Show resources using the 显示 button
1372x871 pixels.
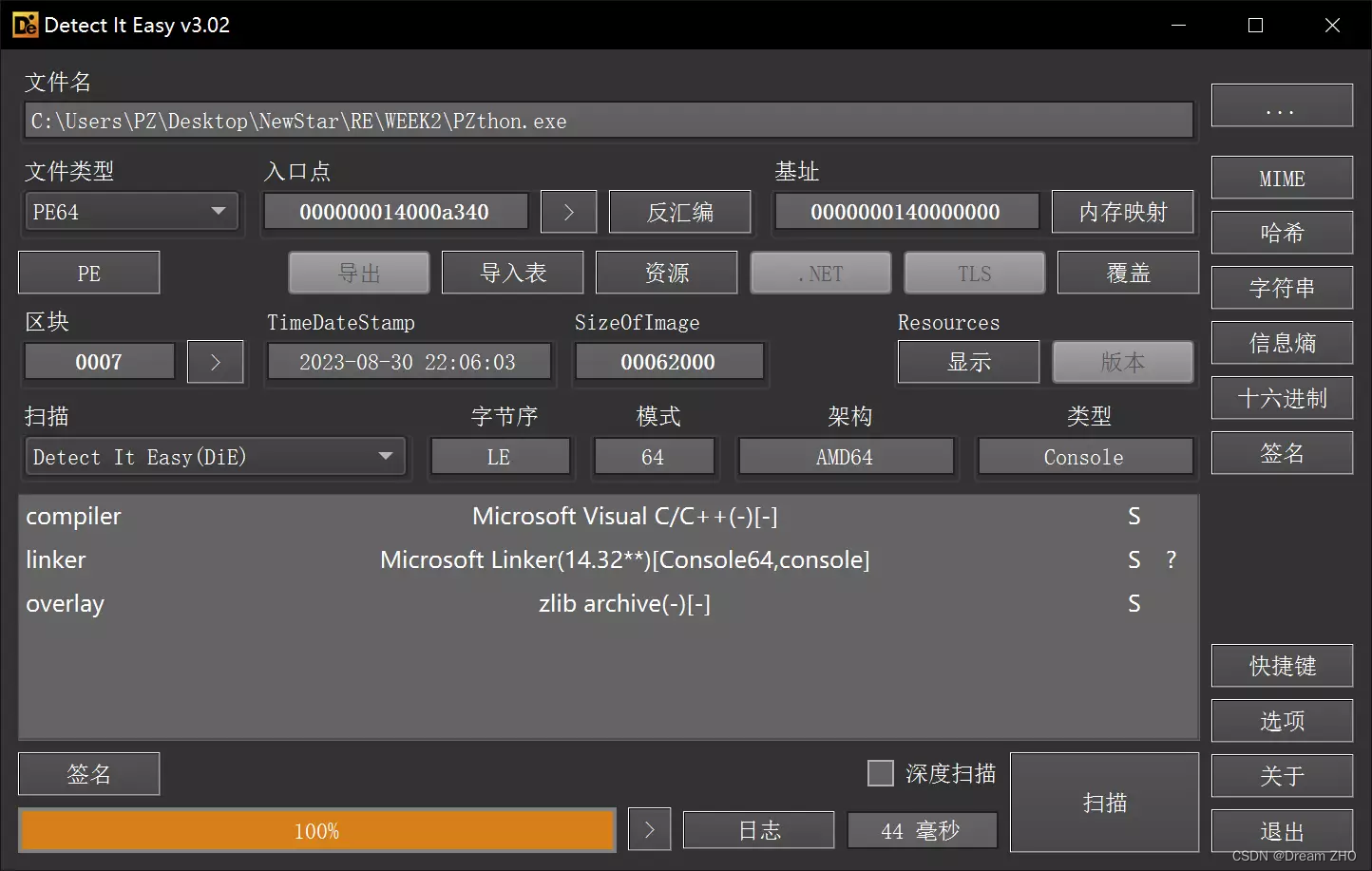pyautogui.click(x=968, y=362)
